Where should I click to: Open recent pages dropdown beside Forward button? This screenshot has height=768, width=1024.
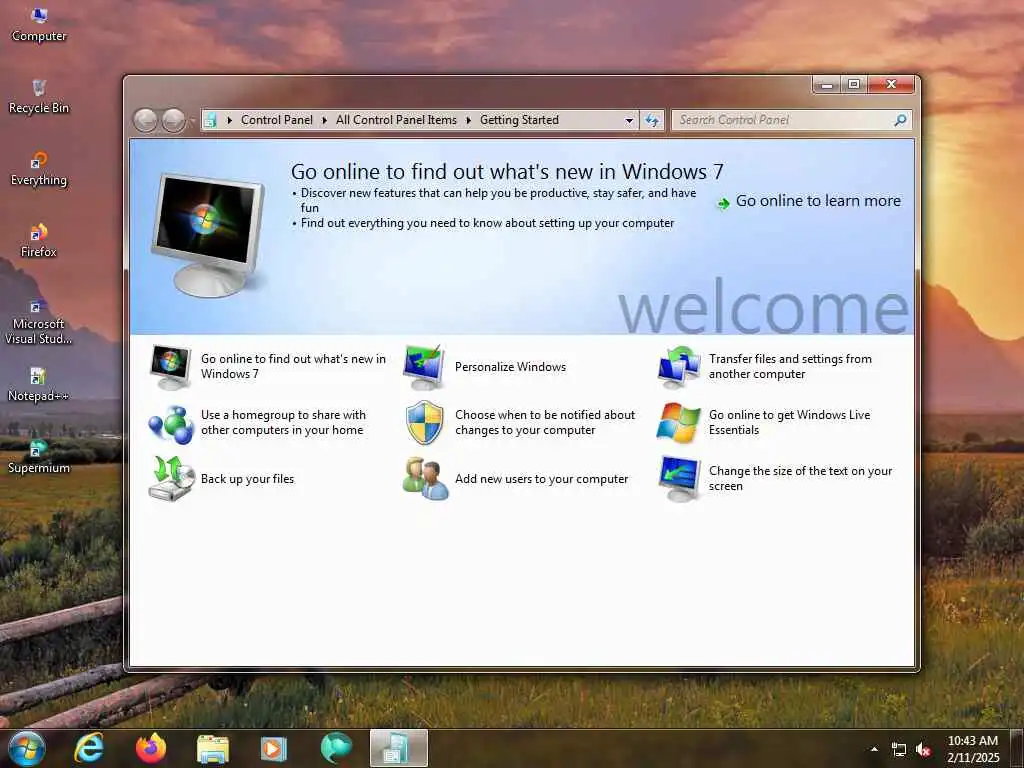192,121
